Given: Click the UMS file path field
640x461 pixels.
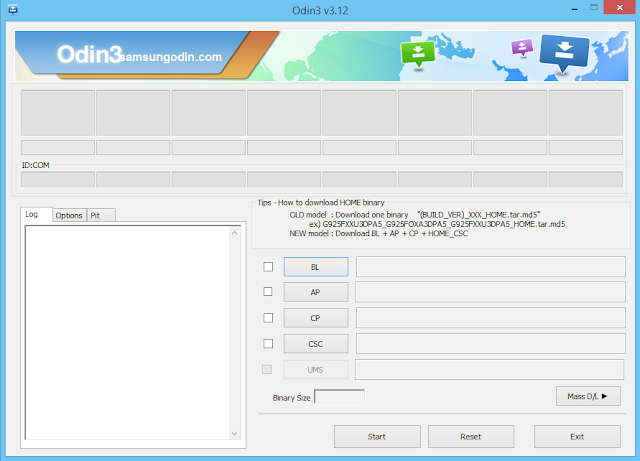Looking at the screenshot, I should 490,369.
